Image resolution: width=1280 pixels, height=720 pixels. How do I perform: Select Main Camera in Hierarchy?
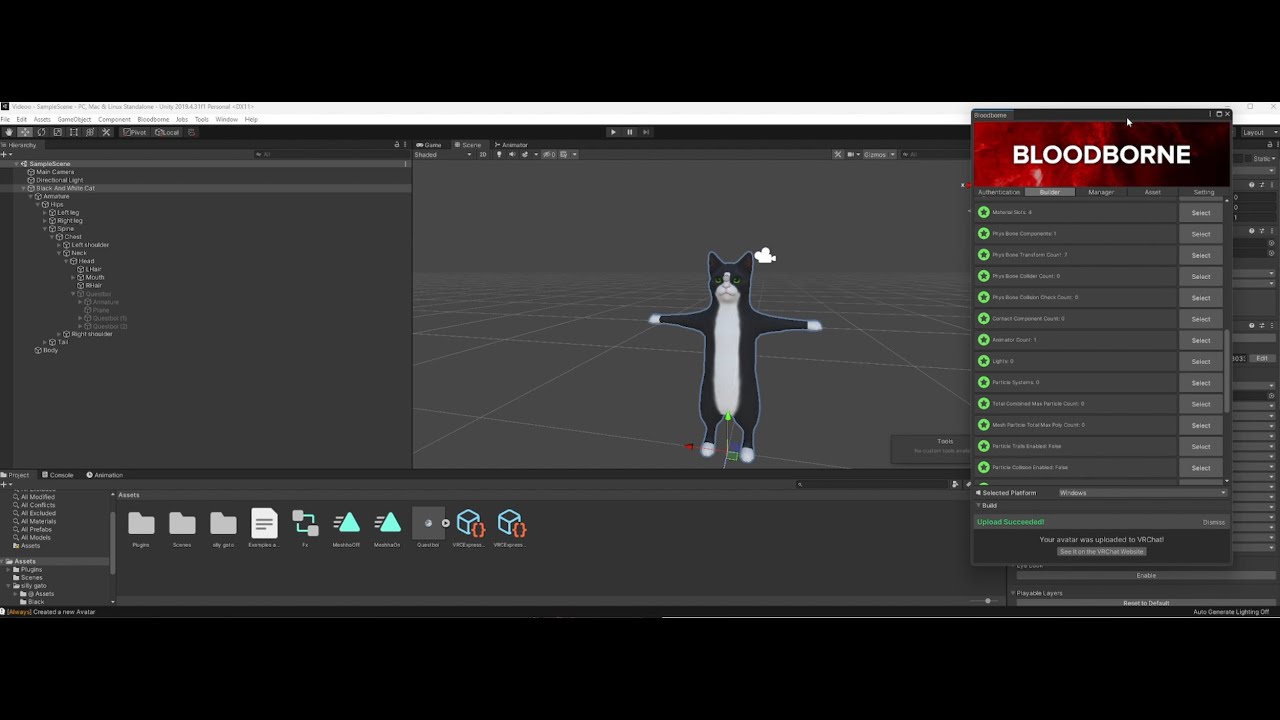(x=54, y=172)
